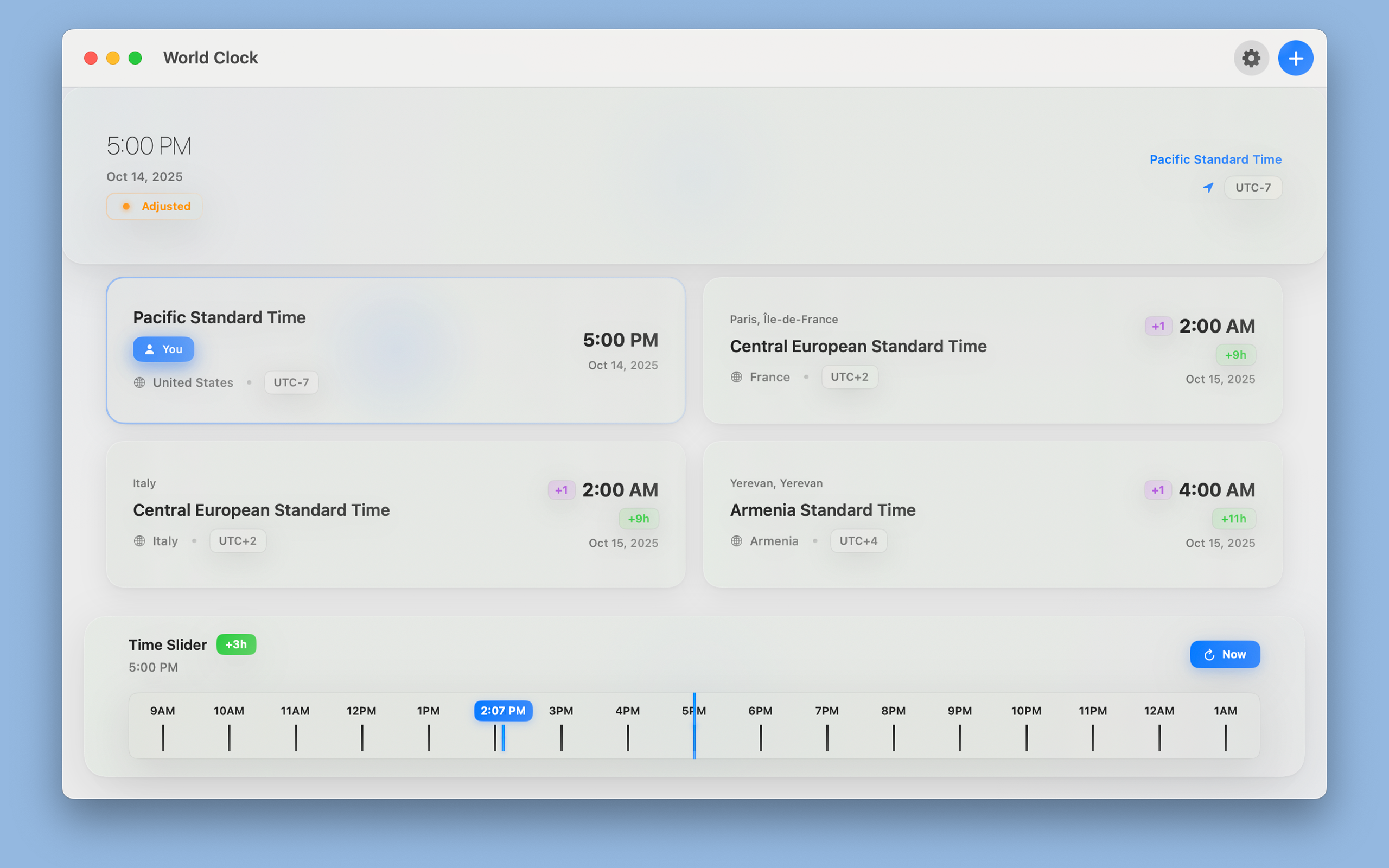Viewport: 1389px width, 868px height.
Task: Click the 3PM tick on time slider
Action: click(562, 737)
